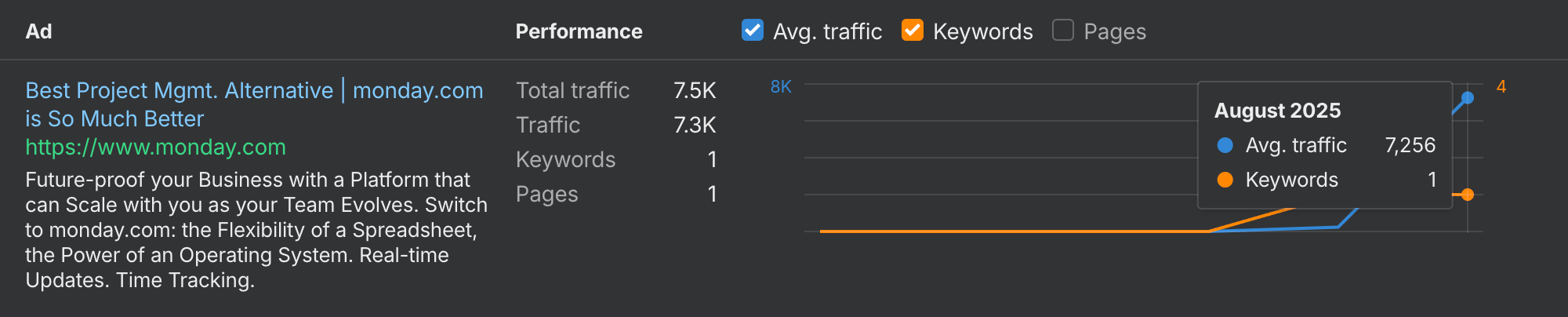
Task: Visit the https://www.monday.com green URL
Action: click(155, 148)
